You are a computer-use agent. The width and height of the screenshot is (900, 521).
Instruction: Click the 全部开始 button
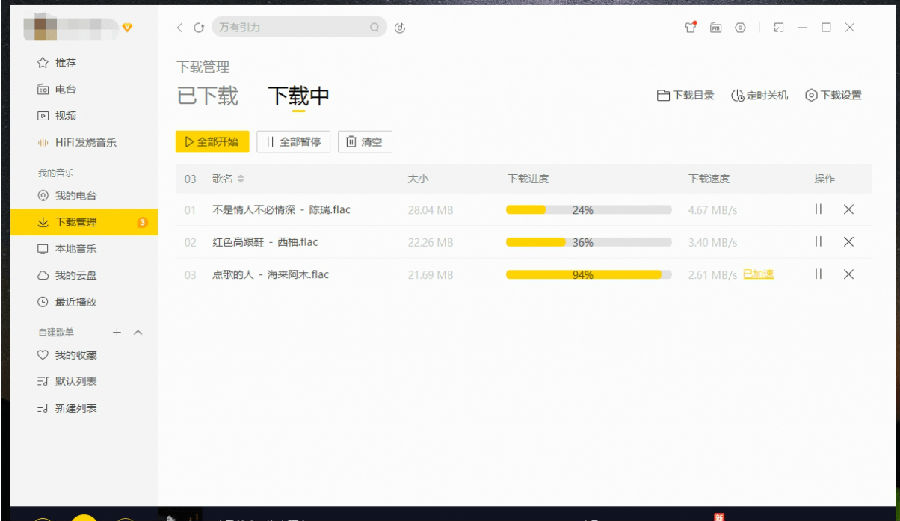point(212,142)
